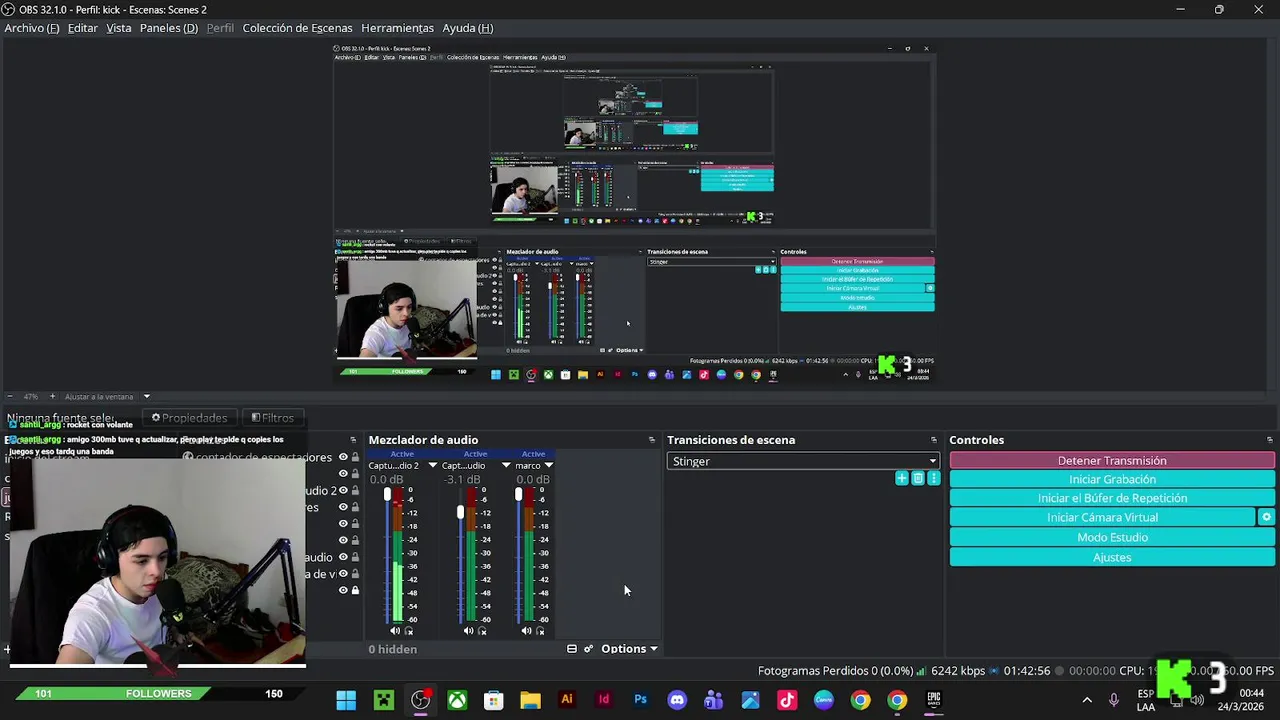1280x720 pixels.
Task: Click Iniciar Grabación button
Action: pyautogui.click(x=1112, y=480)
